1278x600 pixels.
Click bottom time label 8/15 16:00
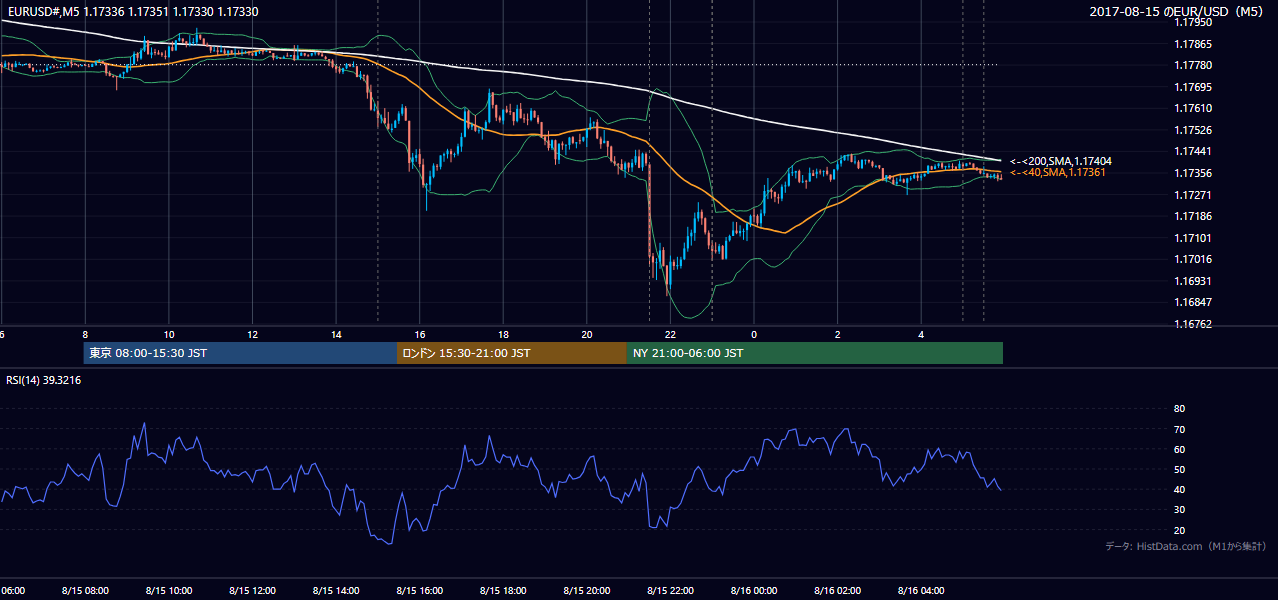tap(420, 591)
